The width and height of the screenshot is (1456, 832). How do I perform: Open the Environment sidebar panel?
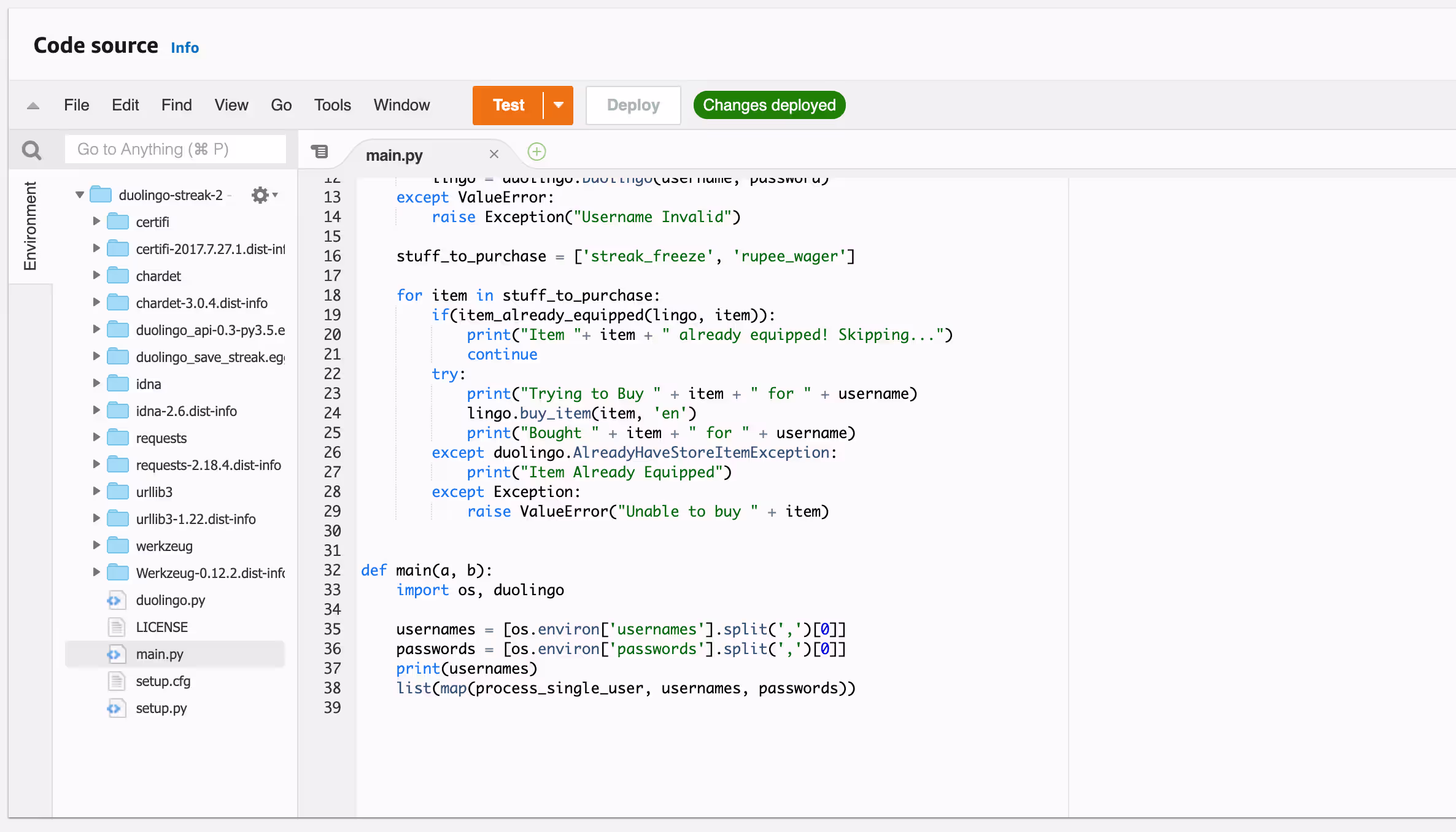[x=29, y=227]
